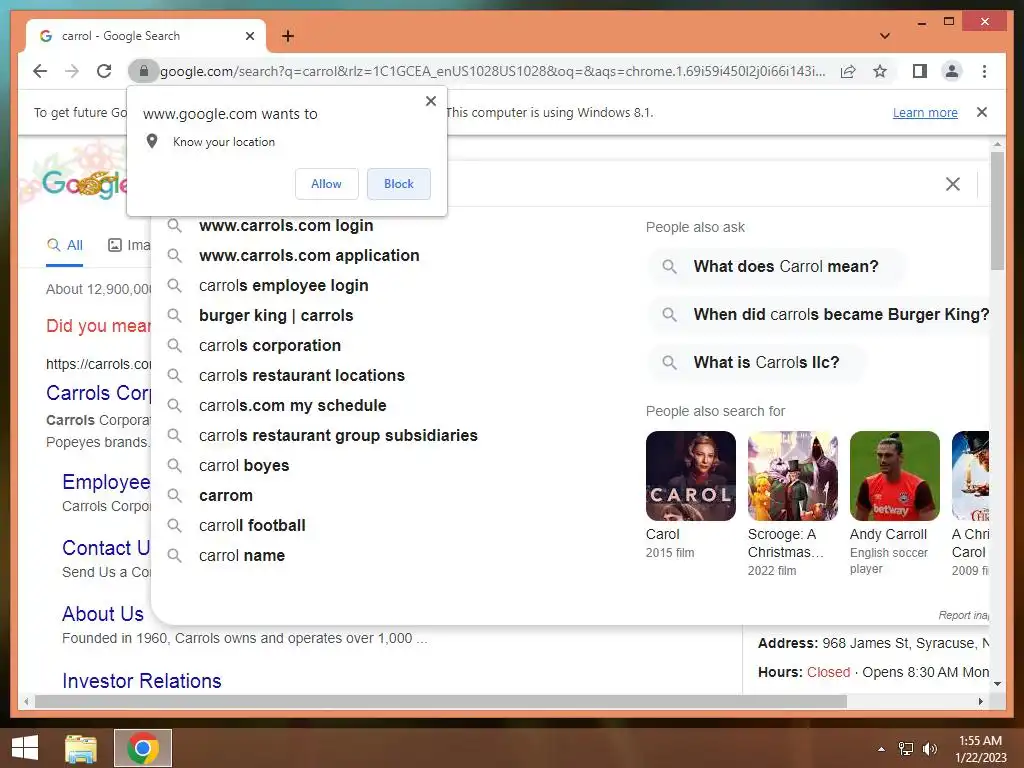Close the carrol - Google Search tab
1024x768 pixels.
(x=249, y=36)
